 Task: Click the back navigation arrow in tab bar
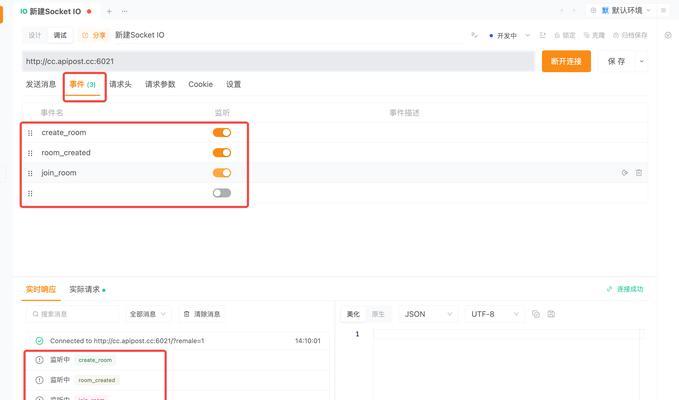[562, 10]
